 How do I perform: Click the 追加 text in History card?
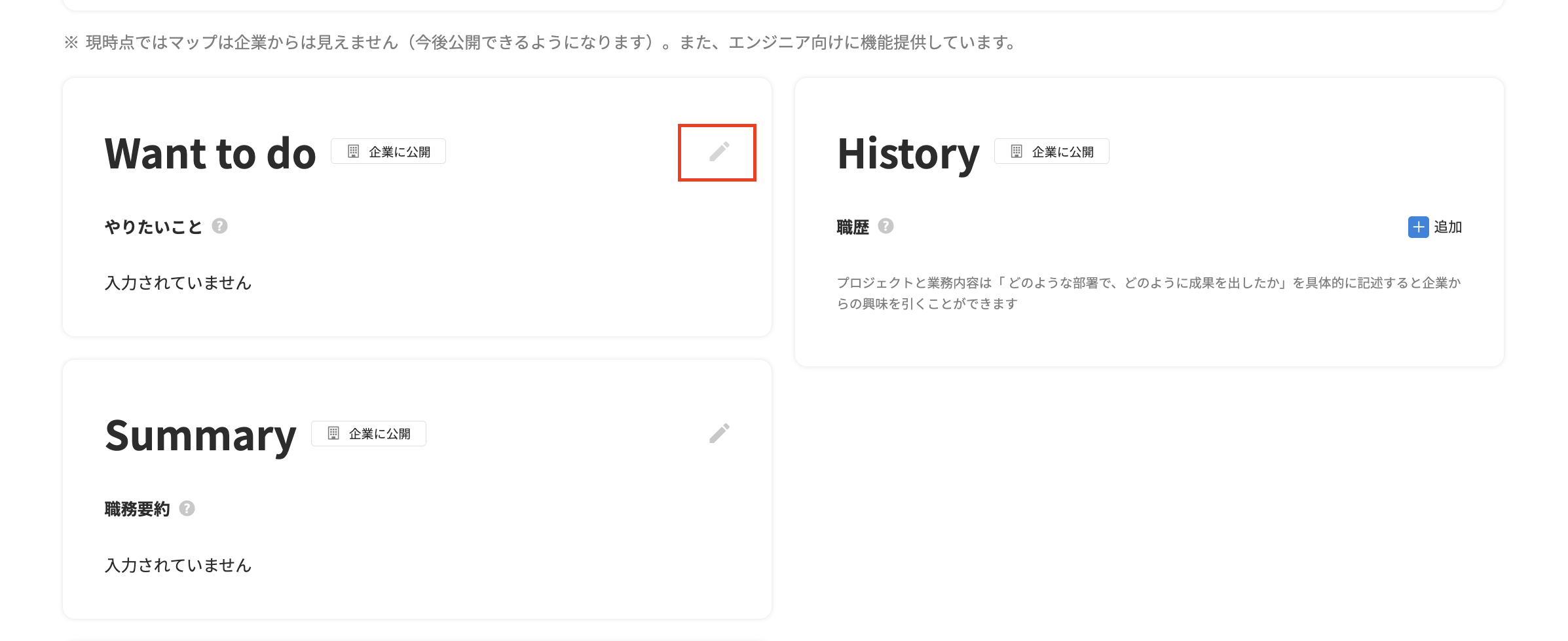click(1447, 227)
